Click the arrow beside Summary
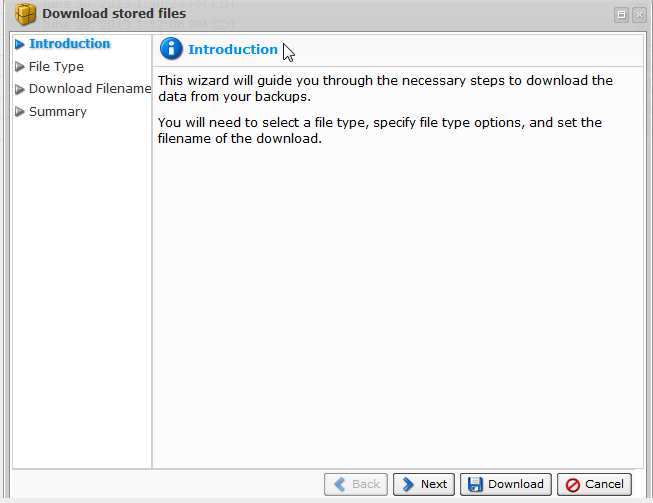 pos(19,112)
